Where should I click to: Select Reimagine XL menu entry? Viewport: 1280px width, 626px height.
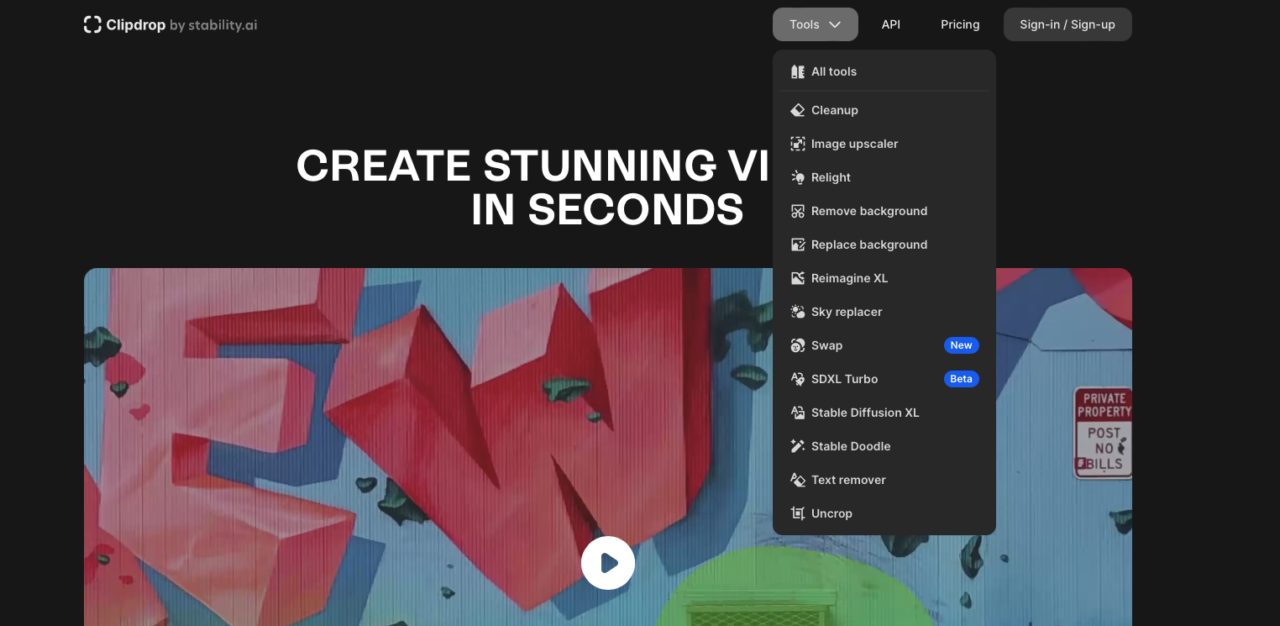tap(849, 278)
